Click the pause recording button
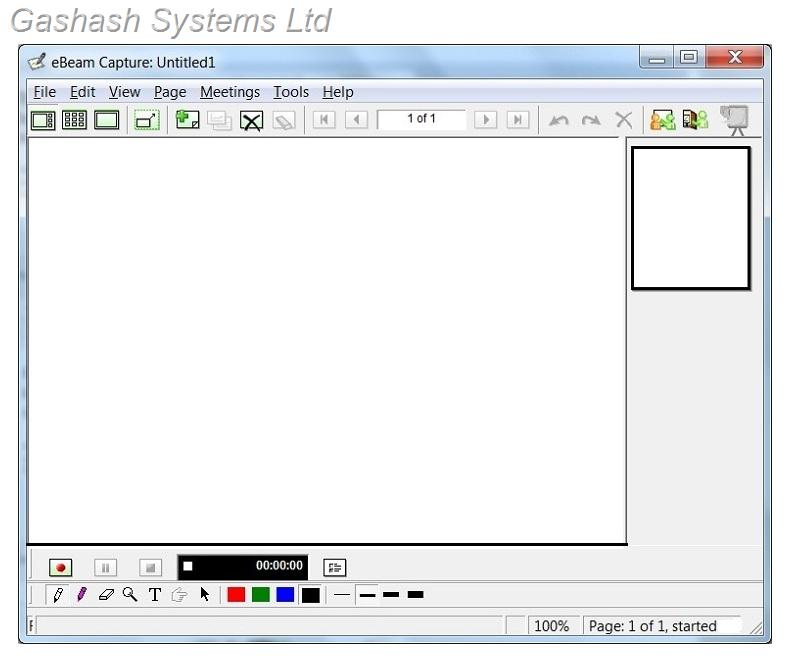 click(105, 567)
